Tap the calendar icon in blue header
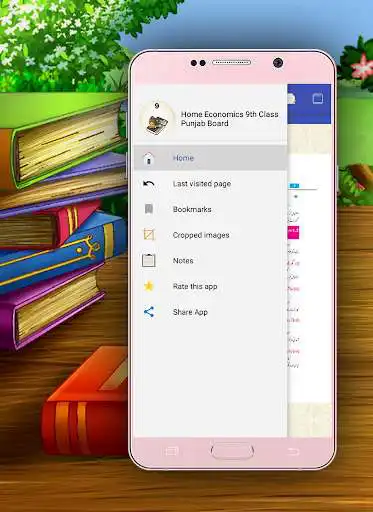The image size is (373, 512). click(x=318, y=99)
